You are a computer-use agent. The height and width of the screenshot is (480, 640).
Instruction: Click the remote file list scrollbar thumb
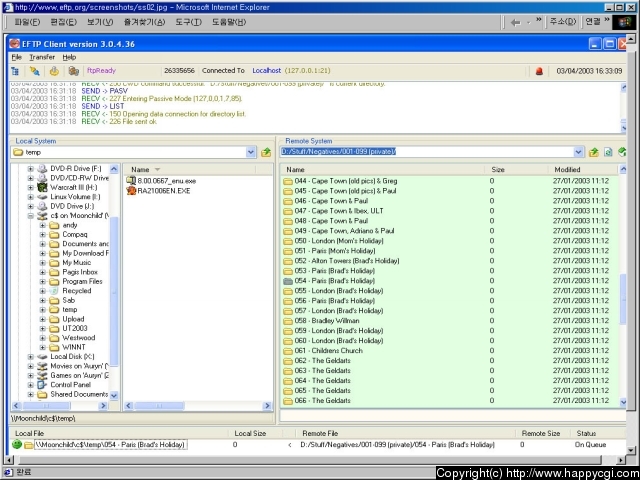(x=623, y=299)
